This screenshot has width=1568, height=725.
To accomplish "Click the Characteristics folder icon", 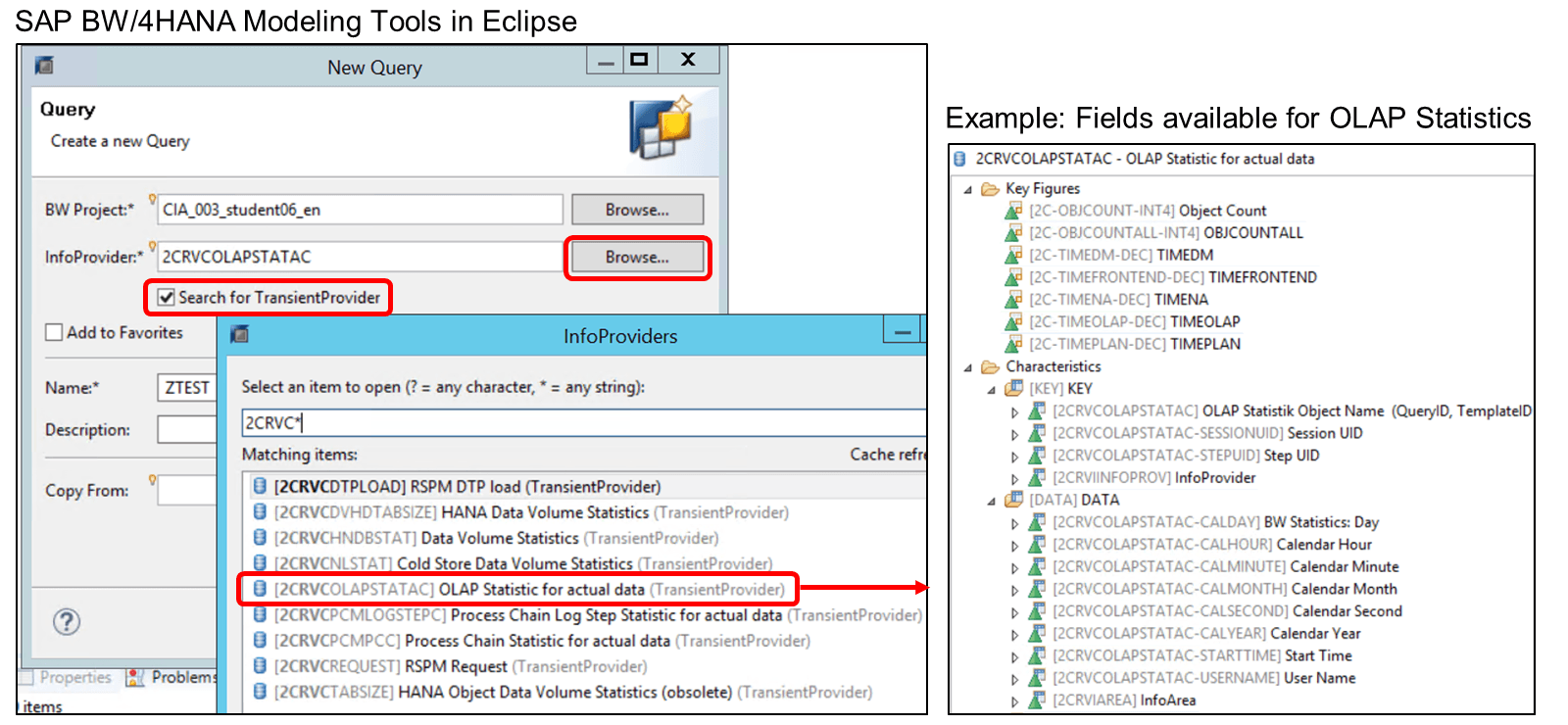I will pos(991,366).
